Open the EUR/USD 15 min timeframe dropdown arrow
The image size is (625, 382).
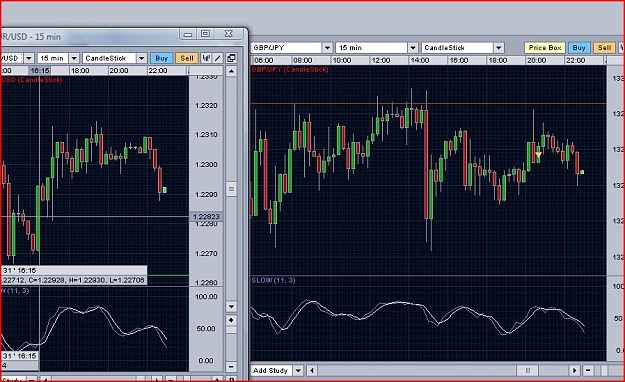point(74,58)
